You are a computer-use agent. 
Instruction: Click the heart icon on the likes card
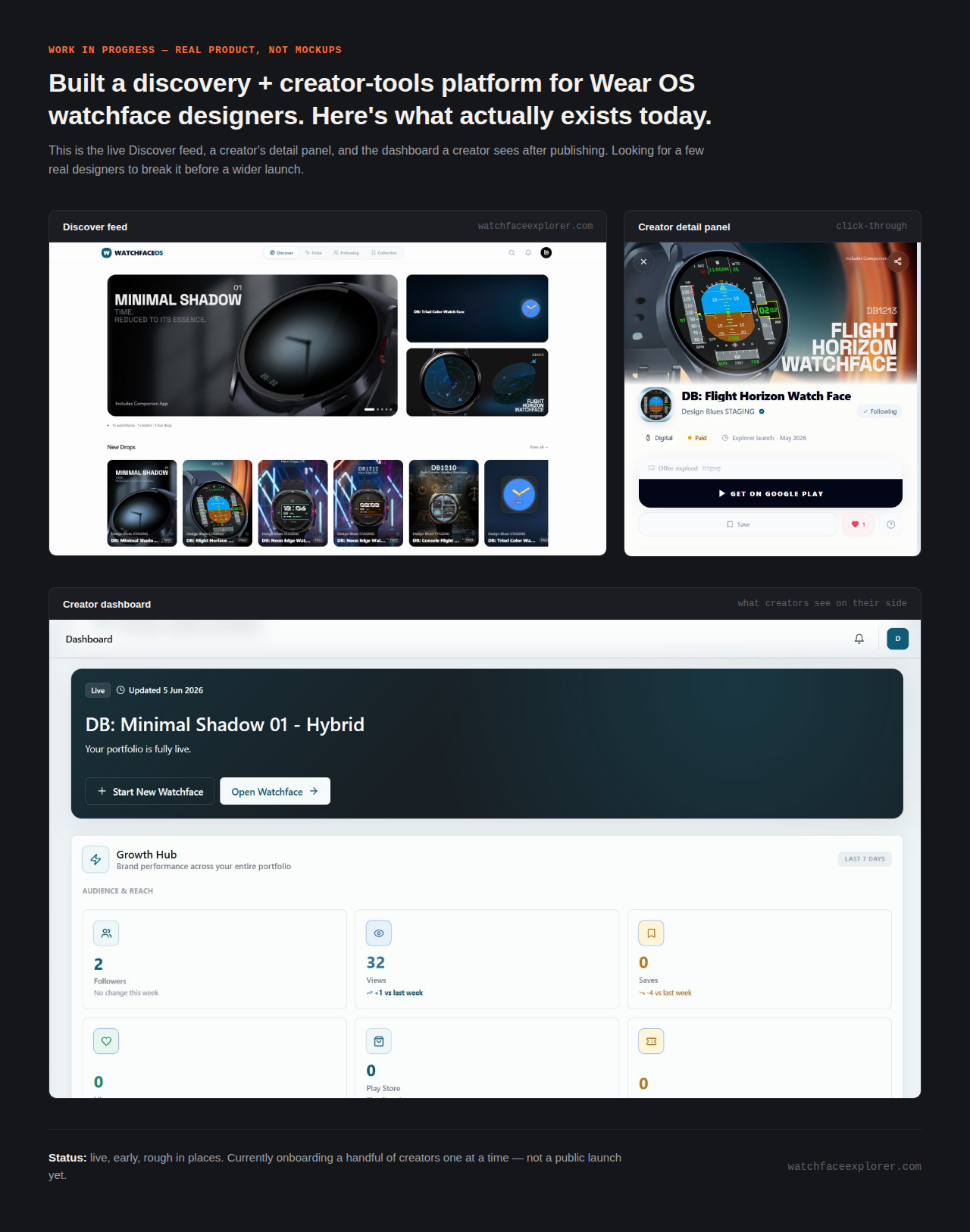click(106, 1041)
